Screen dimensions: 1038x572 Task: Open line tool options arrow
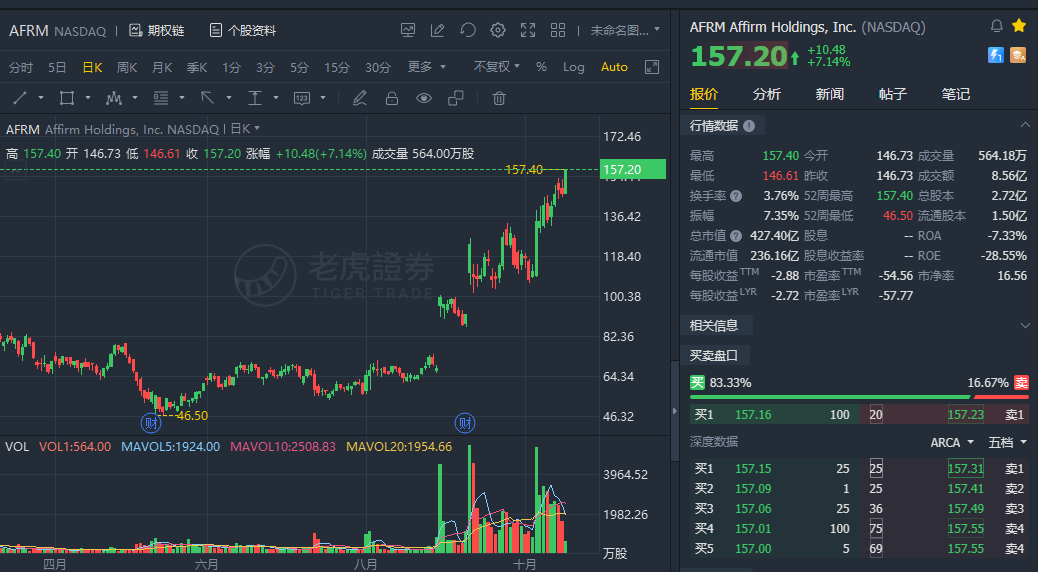(x=41, y=98)
